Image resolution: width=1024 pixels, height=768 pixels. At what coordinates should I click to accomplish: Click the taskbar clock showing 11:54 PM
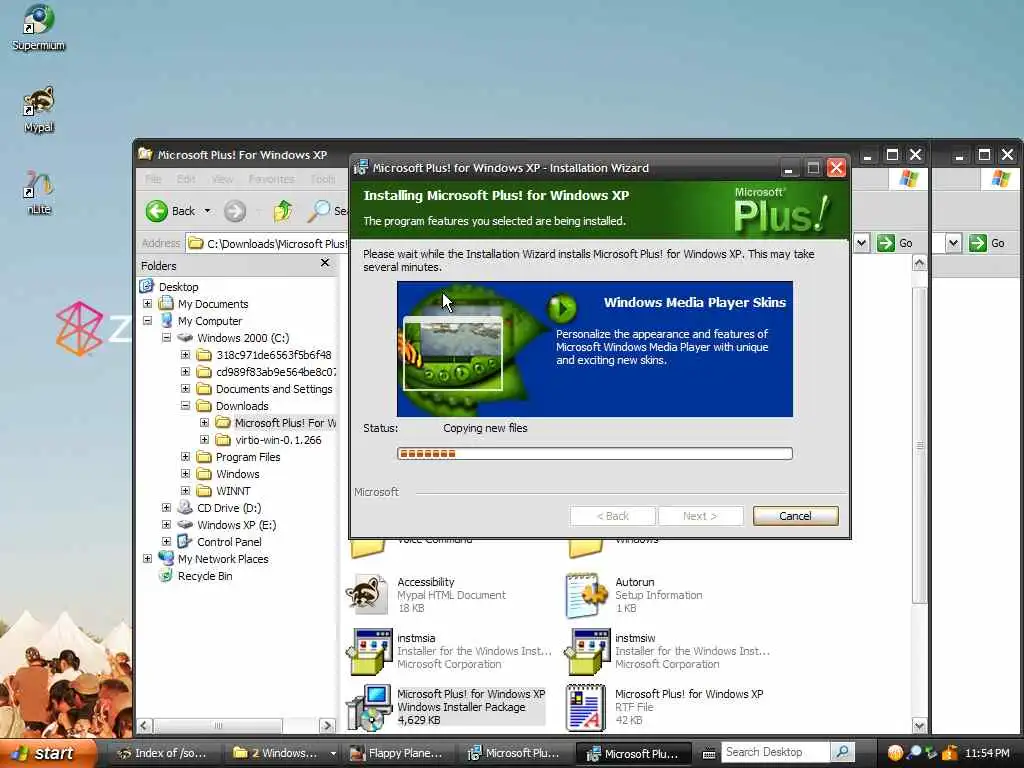[x=987, y=753]
